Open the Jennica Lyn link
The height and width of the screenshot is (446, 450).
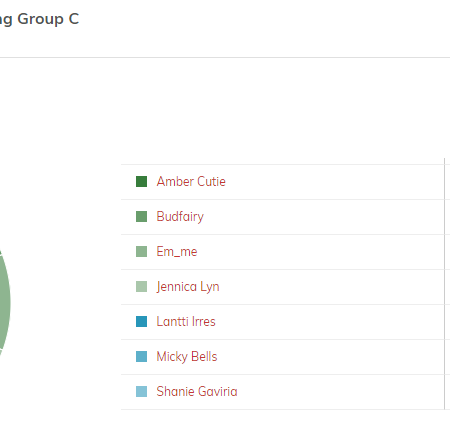pyautogui.click(x=188, y=287)
